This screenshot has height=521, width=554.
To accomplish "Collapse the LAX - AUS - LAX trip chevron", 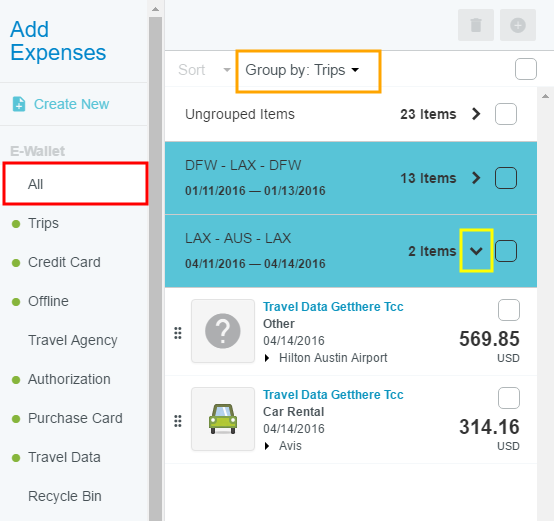I will point(476,251).
